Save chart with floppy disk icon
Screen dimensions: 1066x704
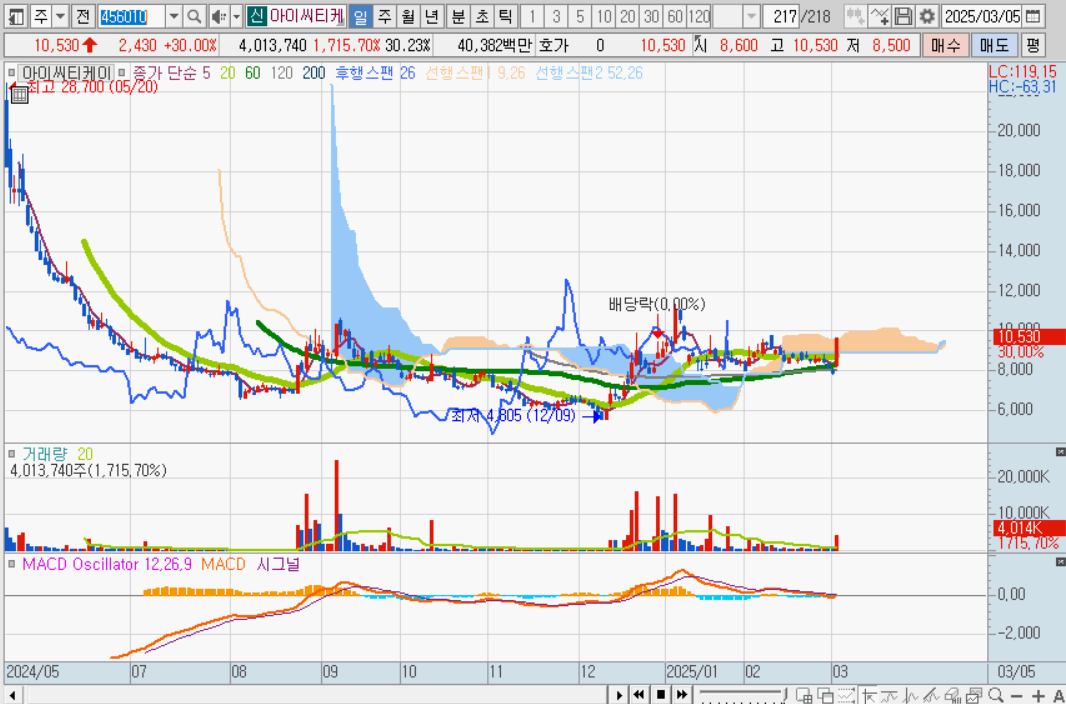(x=903, y=16)
